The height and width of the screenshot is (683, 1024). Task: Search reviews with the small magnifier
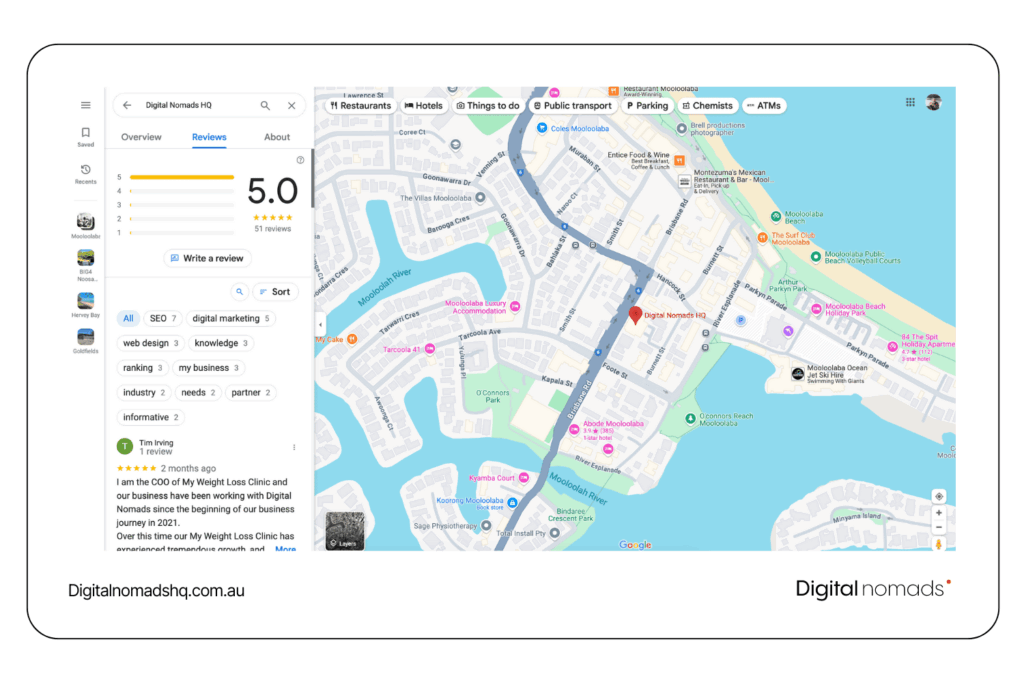[240, 292]
